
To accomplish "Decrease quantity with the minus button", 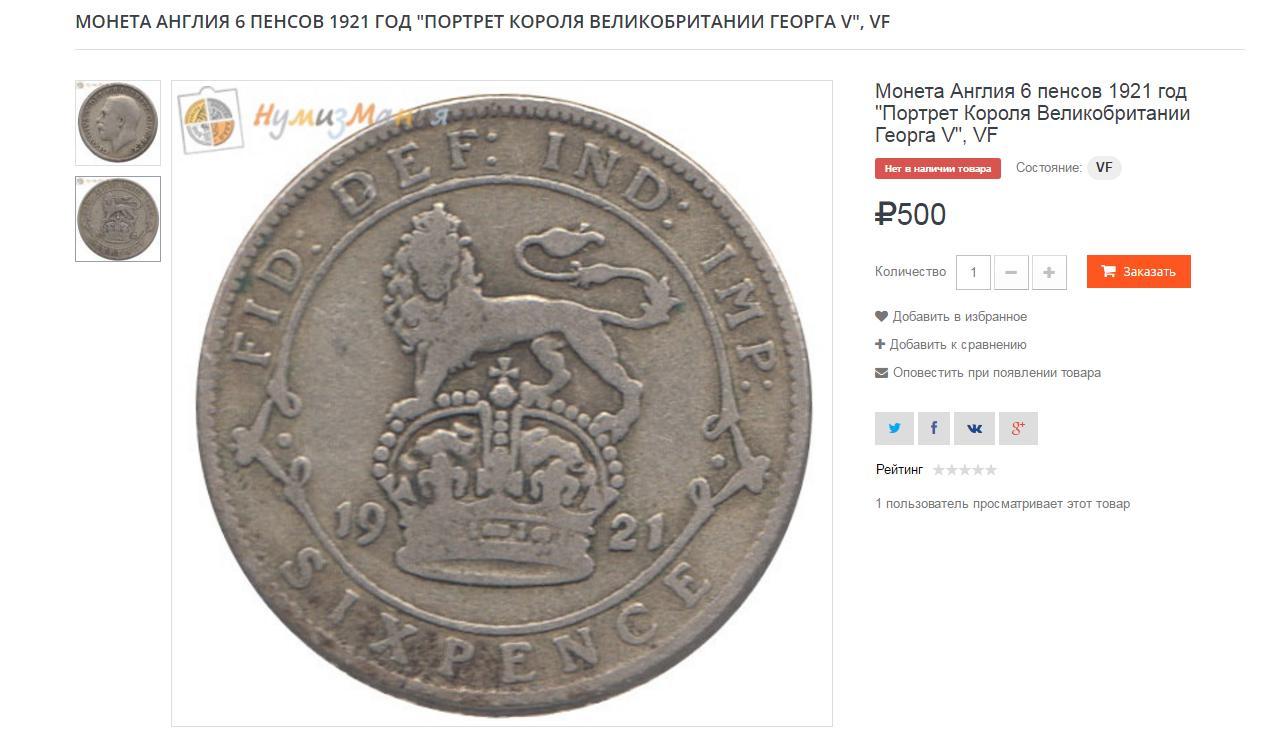I will click(1011, 272).
